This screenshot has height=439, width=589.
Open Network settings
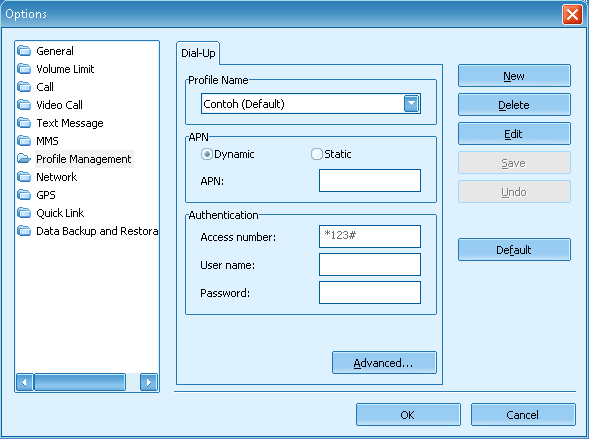coord(56,177)
